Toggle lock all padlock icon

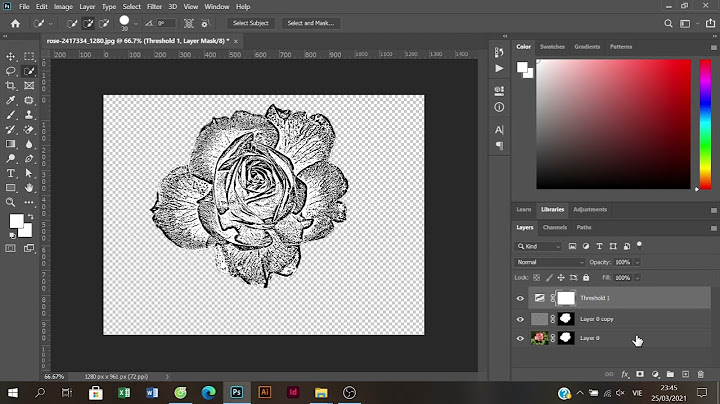coord(586,278)
